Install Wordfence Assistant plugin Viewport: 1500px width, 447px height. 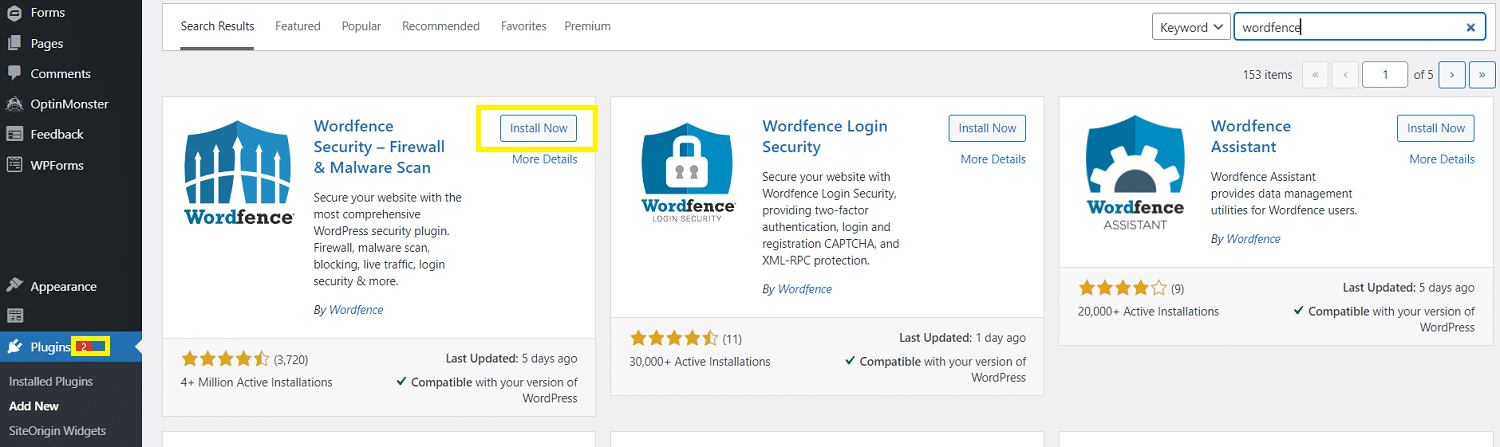coord(1435,128)
